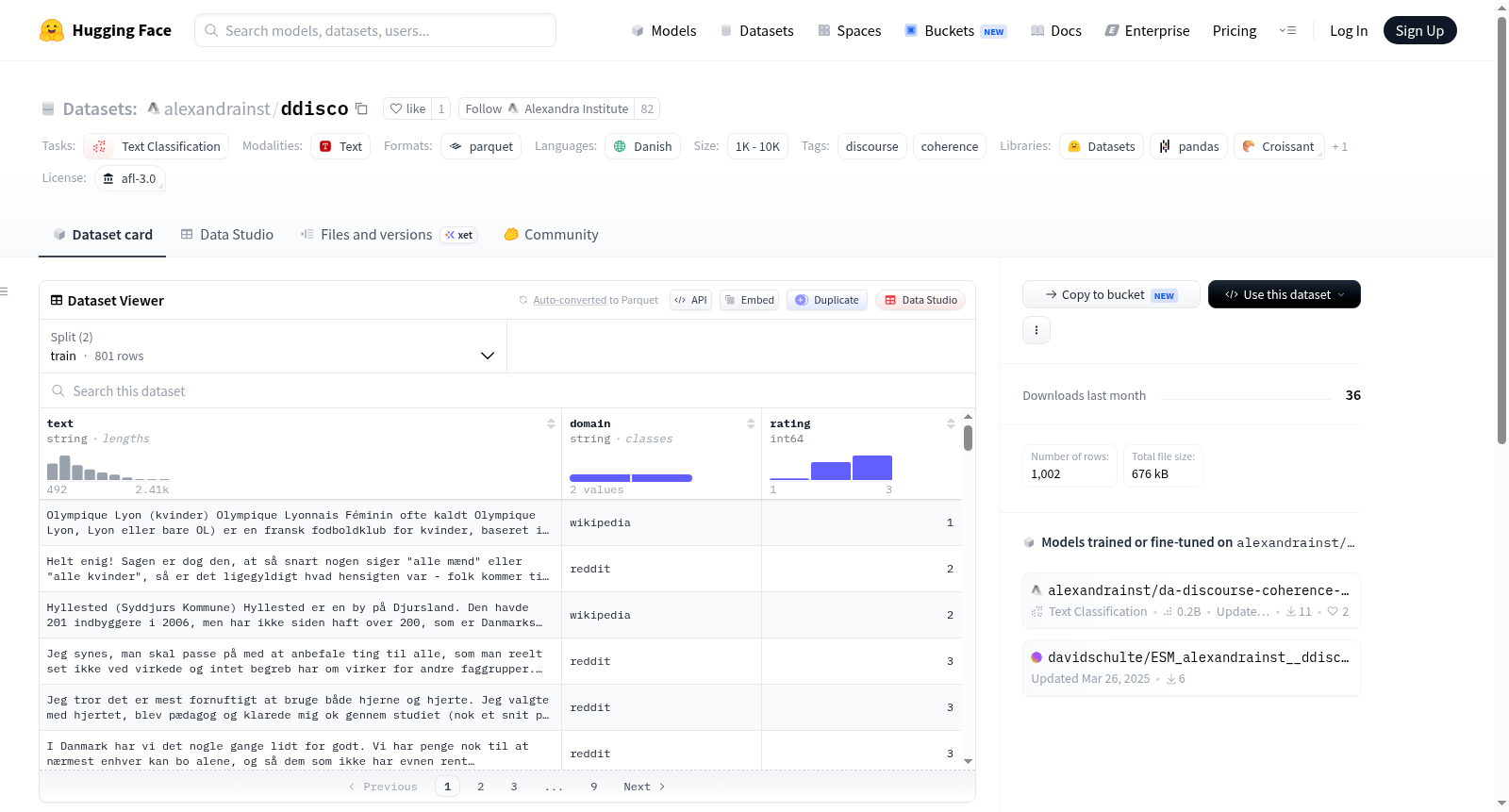This screenshot has width=1509, height=812.
Task: Click the Search this dataset field
Action: [x=507, y=390]
